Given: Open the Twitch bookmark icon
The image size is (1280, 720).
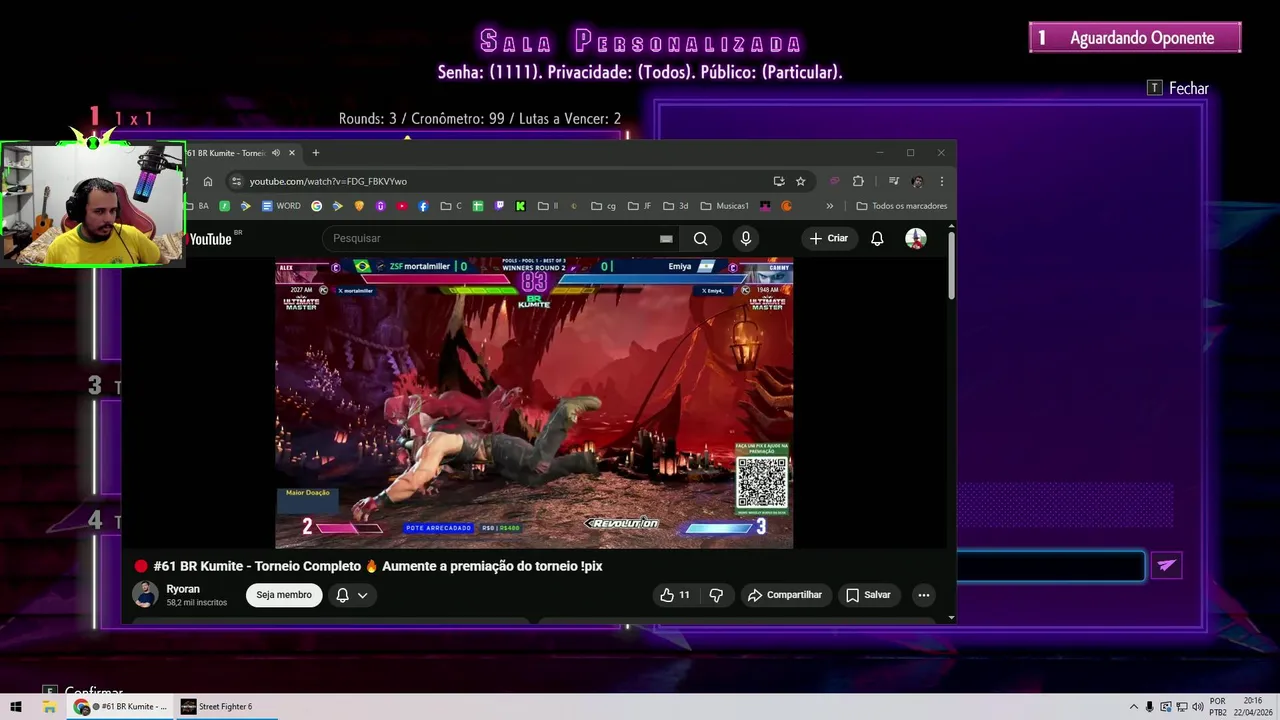Looking at the screenshot, I should tap(499, 206).
